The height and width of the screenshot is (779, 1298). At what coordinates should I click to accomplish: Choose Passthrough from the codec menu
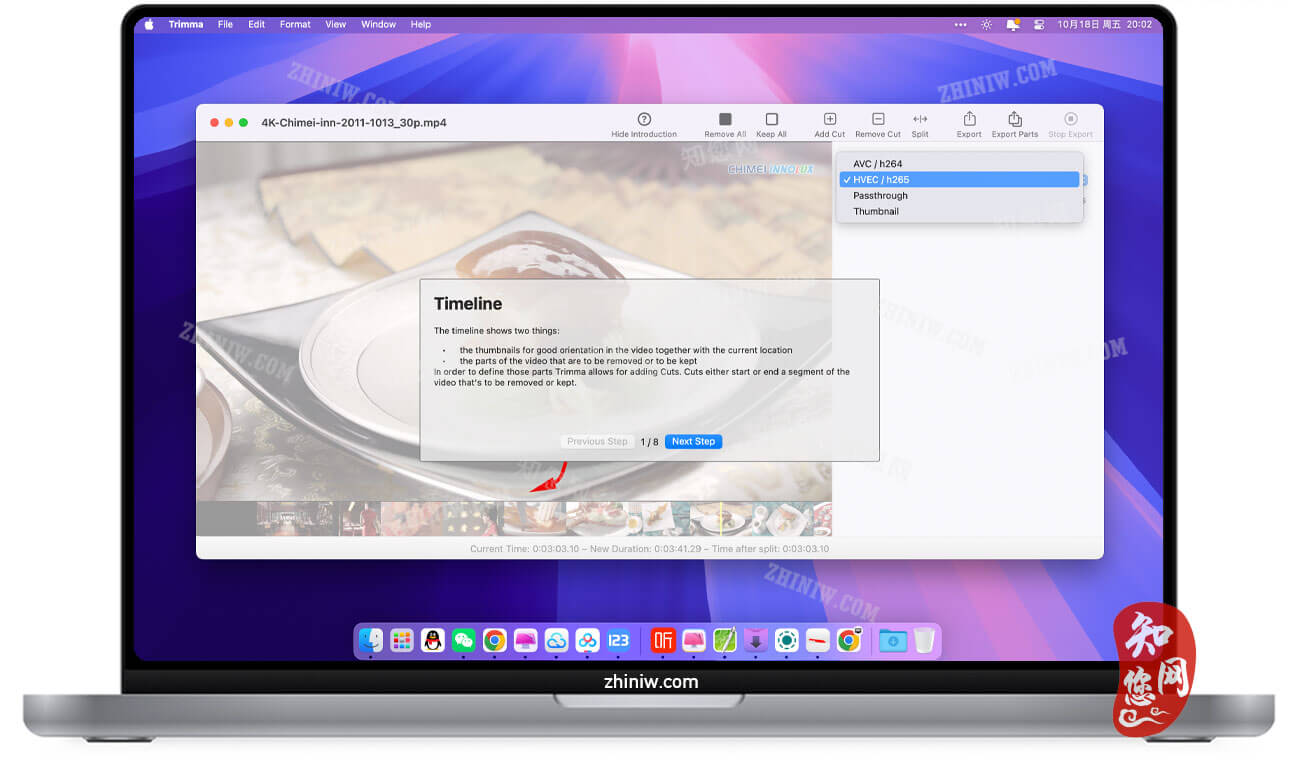[960, 196]
